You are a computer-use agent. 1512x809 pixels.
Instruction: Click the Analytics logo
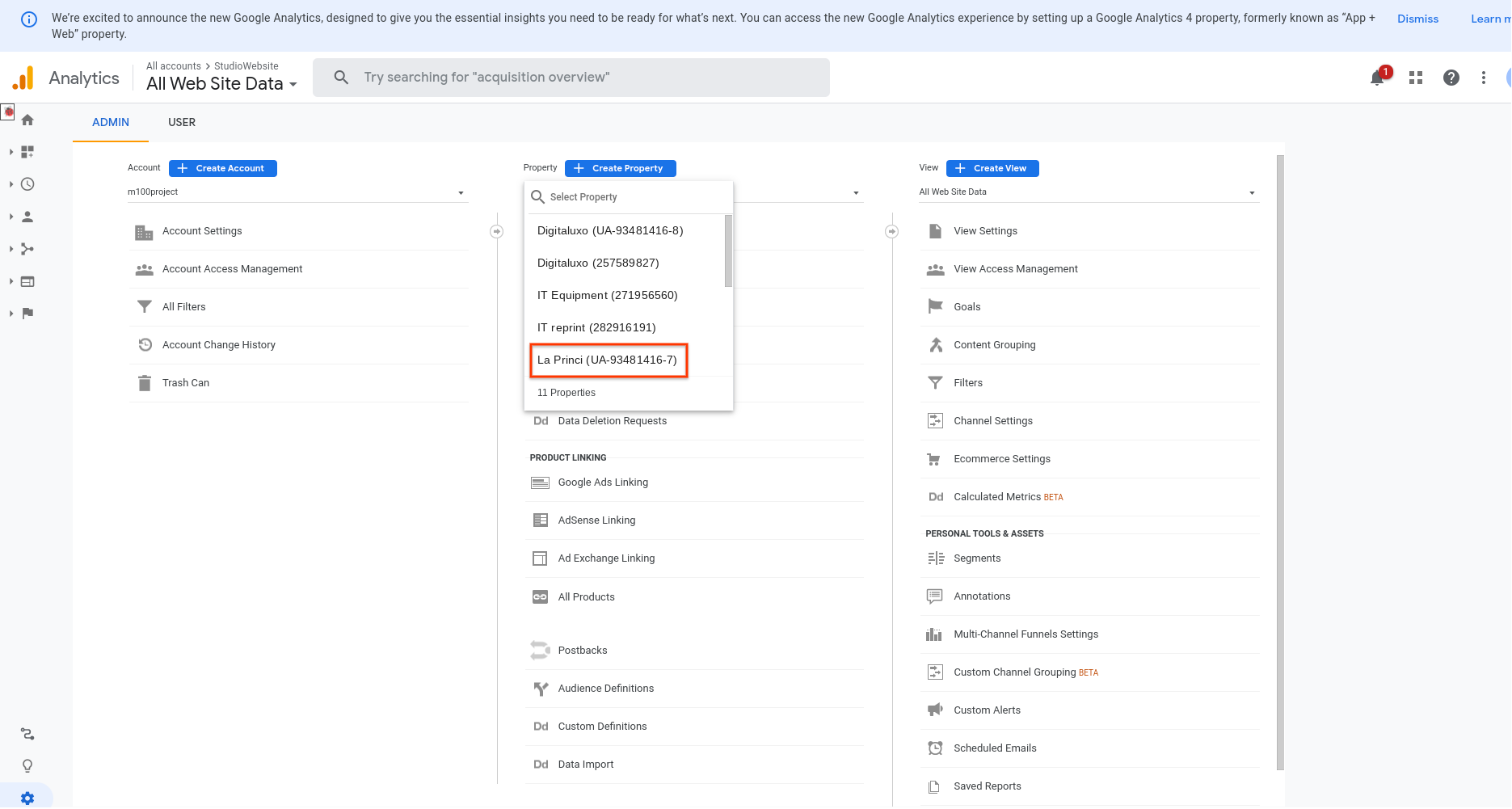point(23,78)
